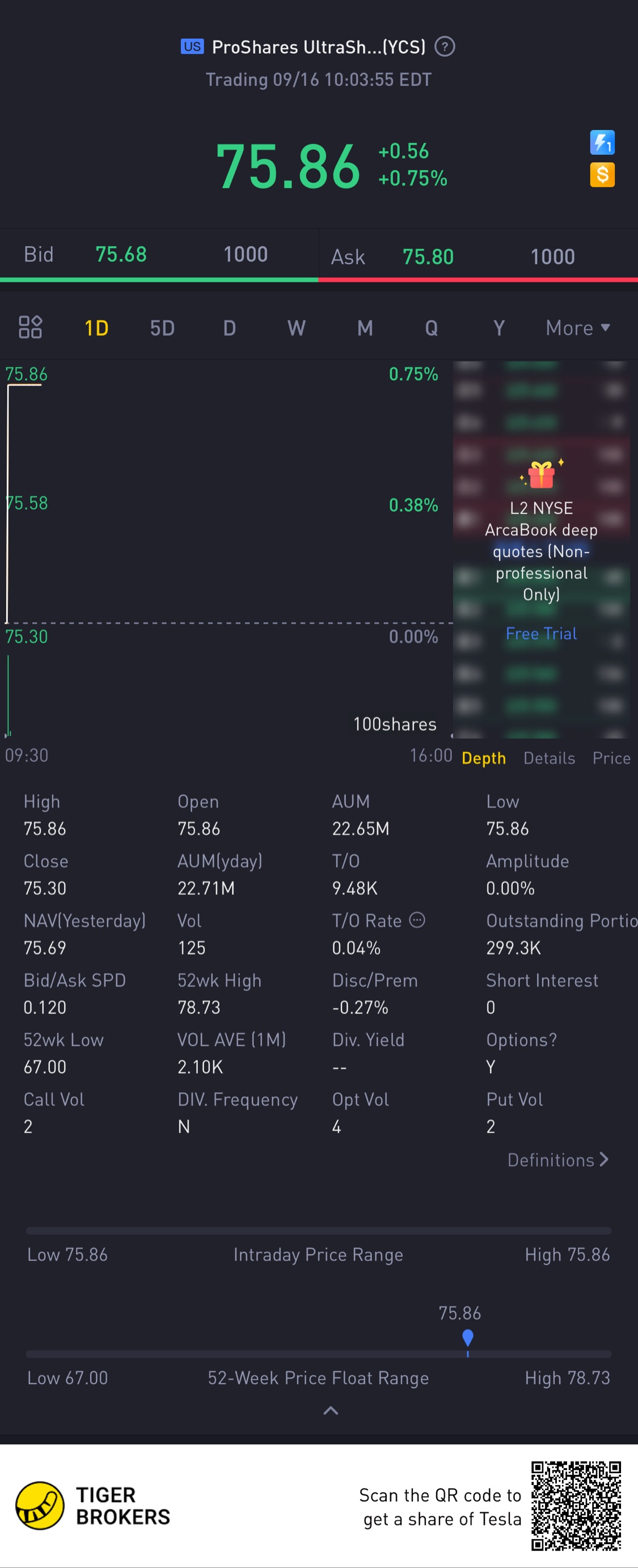The width and height of the screenshot is (638, 1568).
Task: Select the 1D chart timeframe
Action: pos(96,328)
